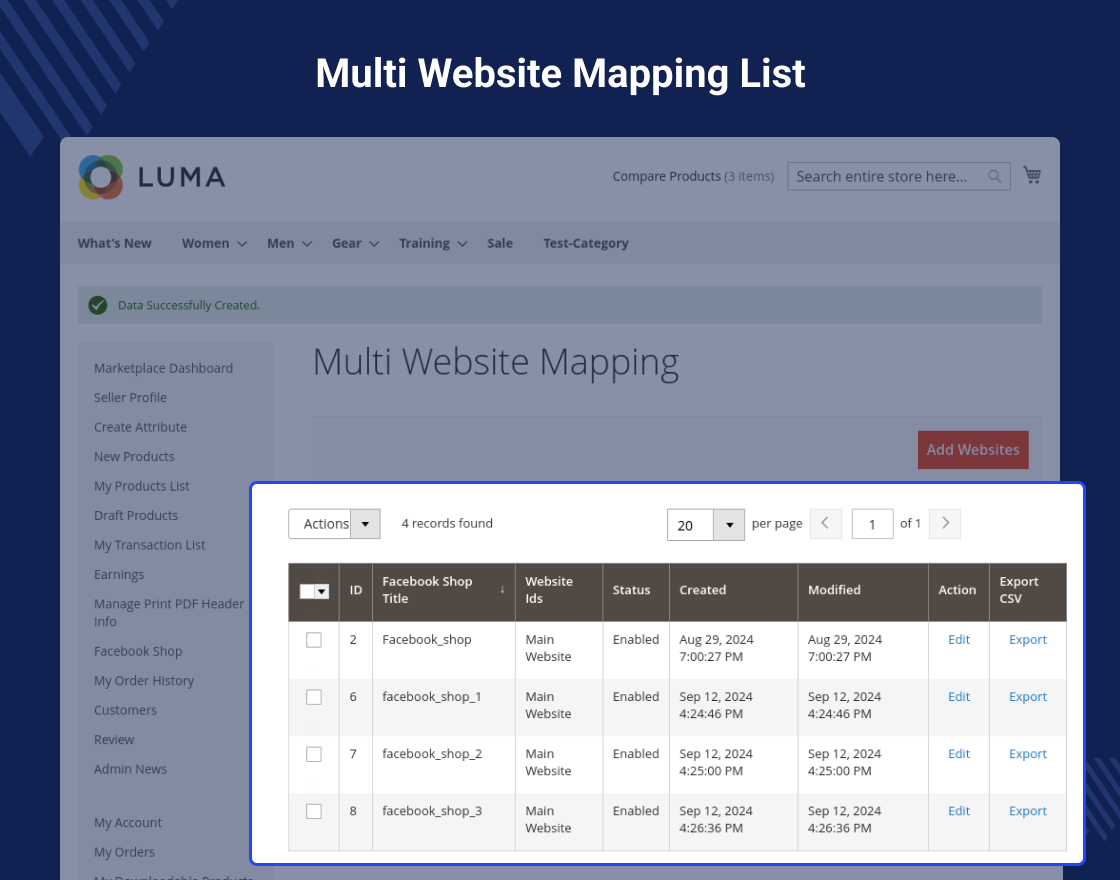Click Compare Products link

[x=666, y=176]
